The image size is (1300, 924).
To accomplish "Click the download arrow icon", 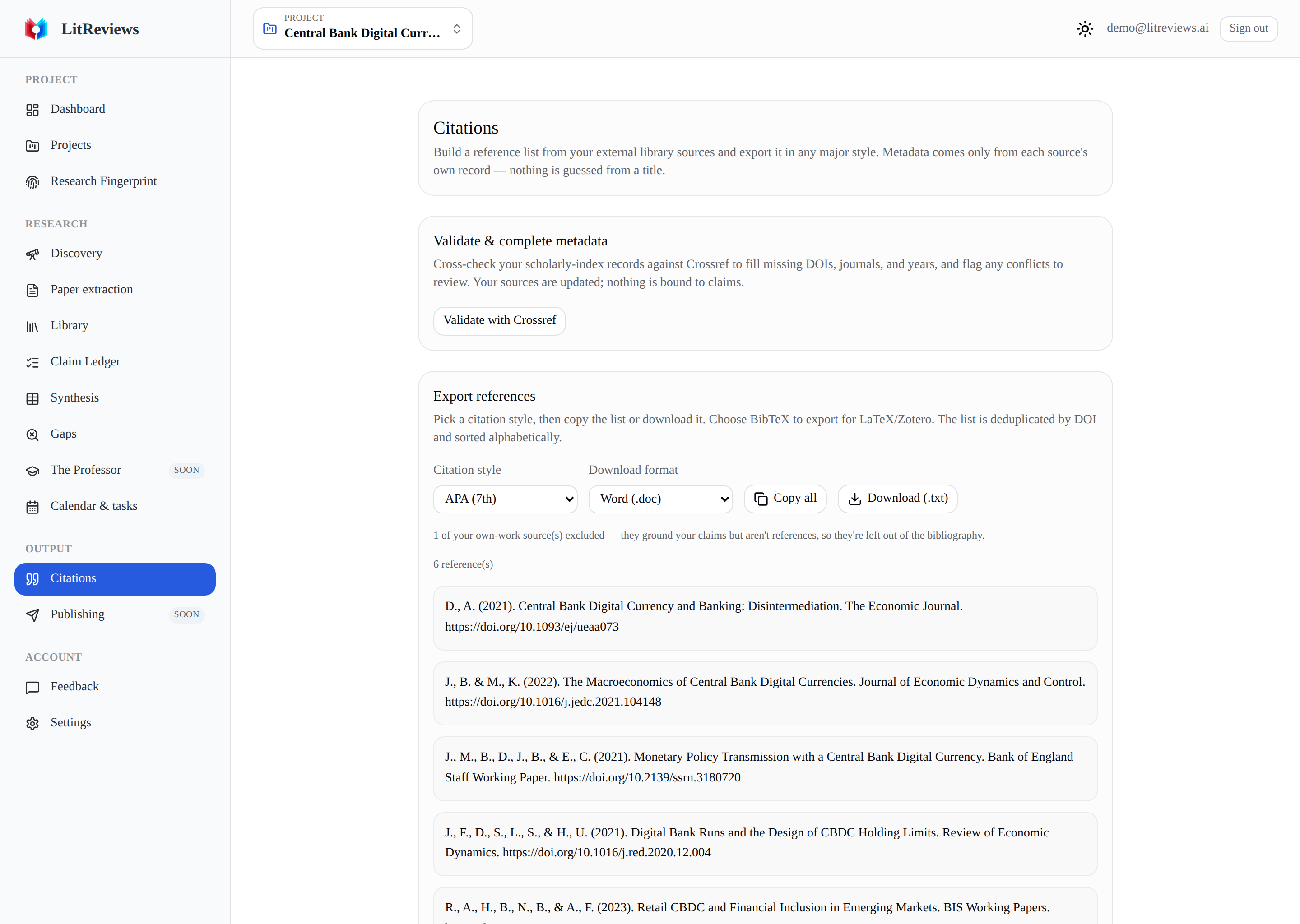I will 855,499.
